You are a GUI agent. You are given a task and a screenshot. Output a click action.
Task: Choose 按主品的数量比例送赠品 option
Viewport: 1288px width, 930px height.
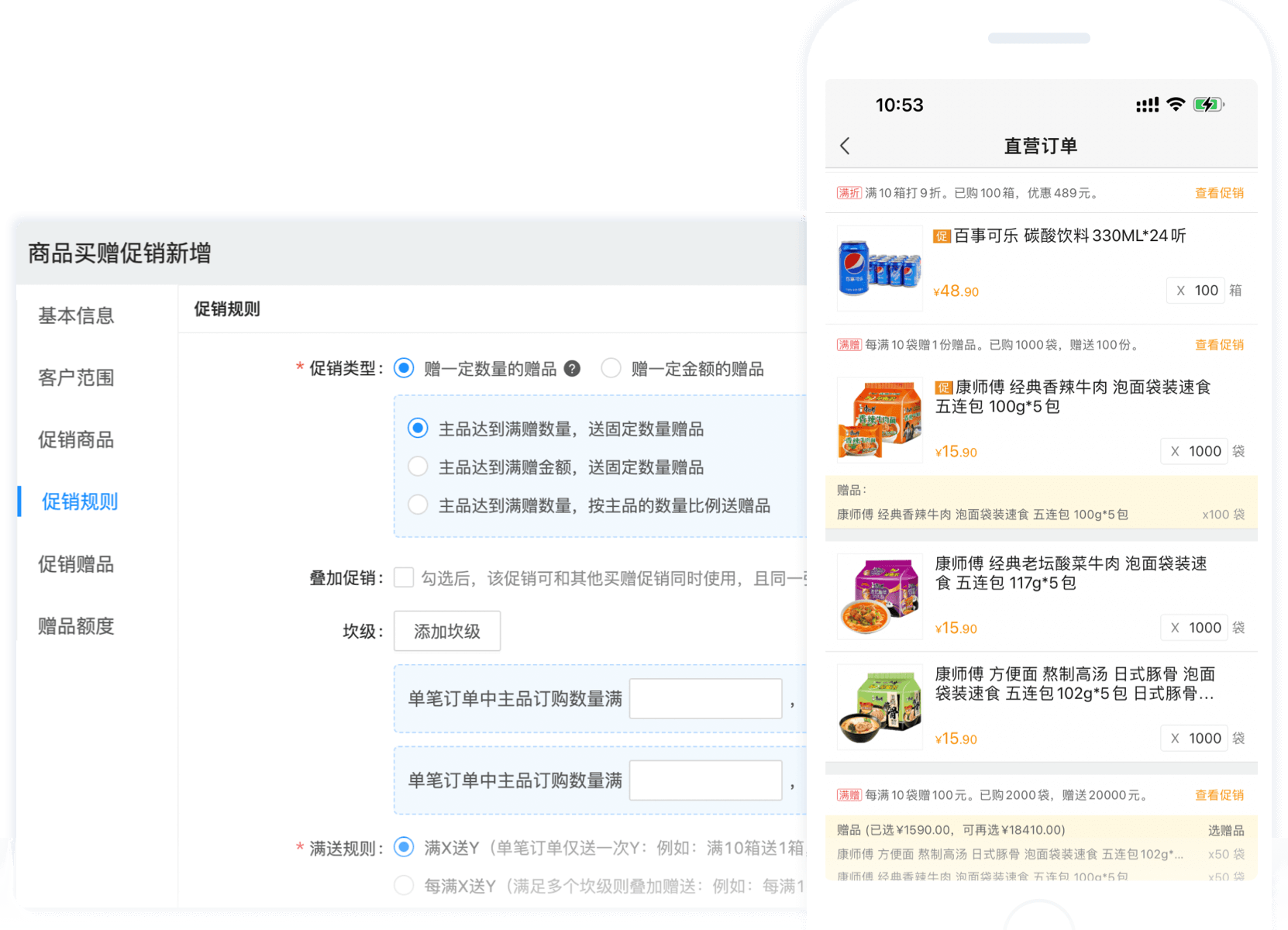(x=418, y=505)
